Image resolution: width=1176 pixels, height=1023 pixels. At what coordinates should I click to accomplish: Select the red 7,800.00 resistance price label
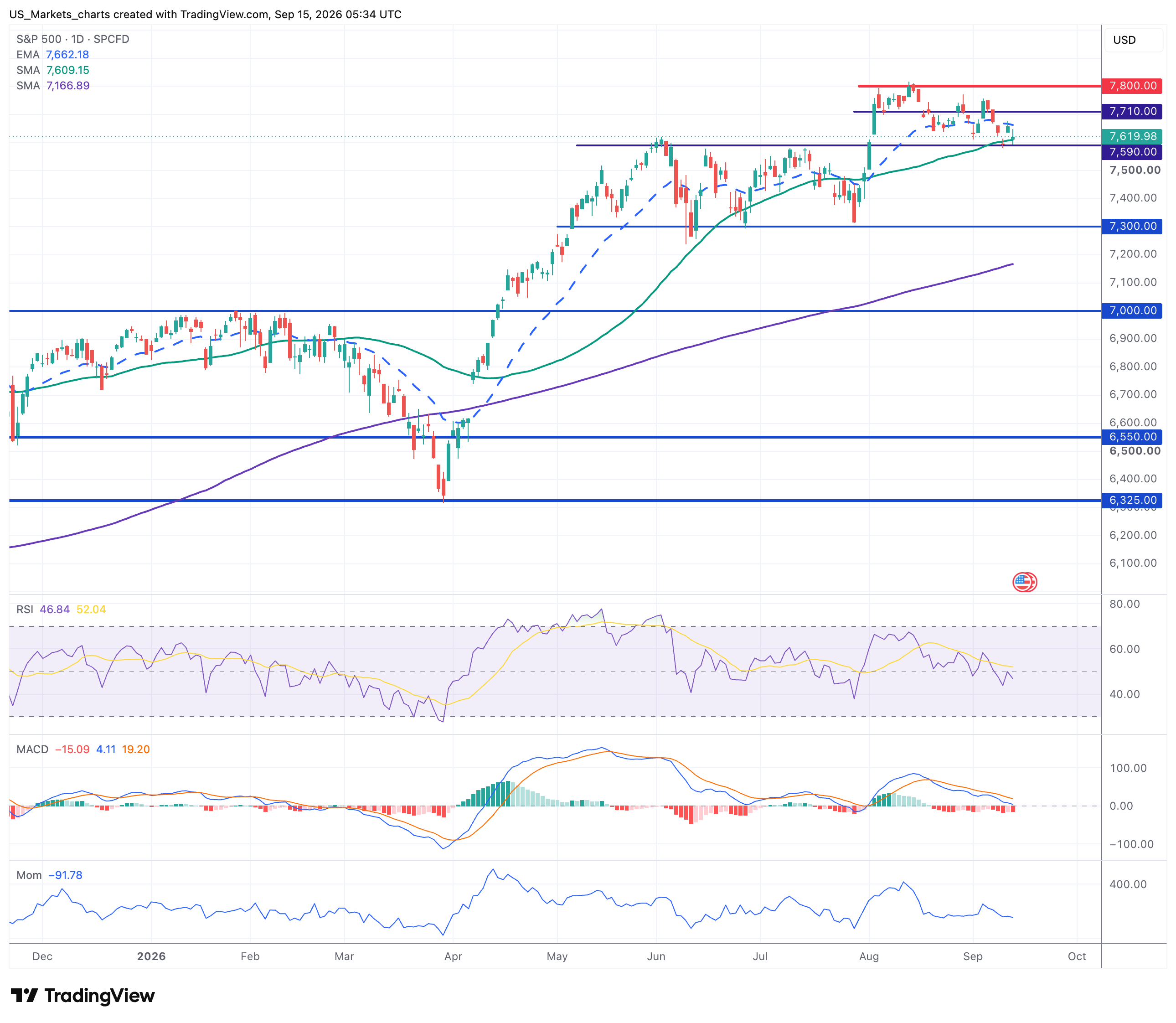[1132, 86]
